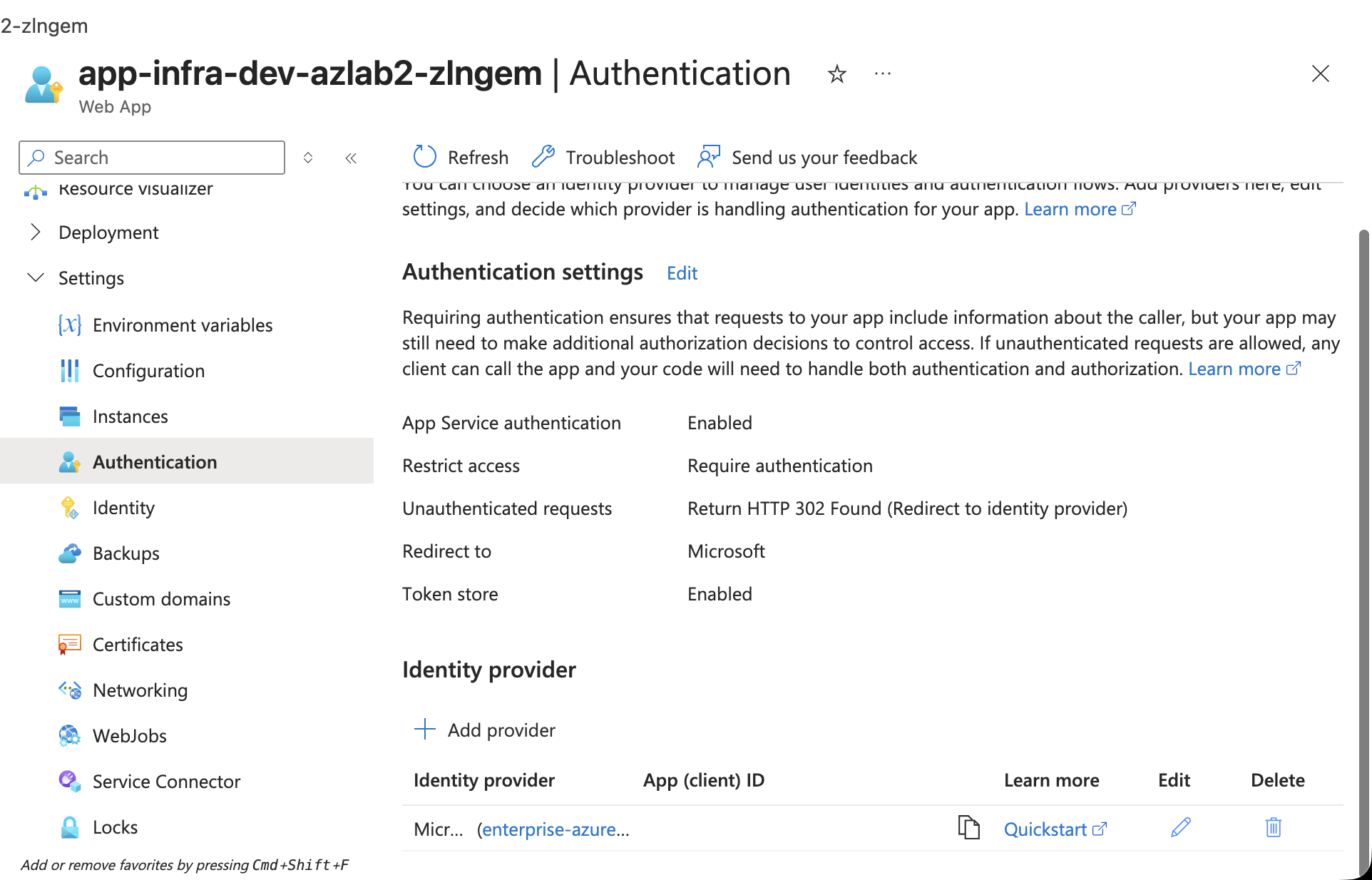Click the Authentication sidebar icon

point(69,462)
